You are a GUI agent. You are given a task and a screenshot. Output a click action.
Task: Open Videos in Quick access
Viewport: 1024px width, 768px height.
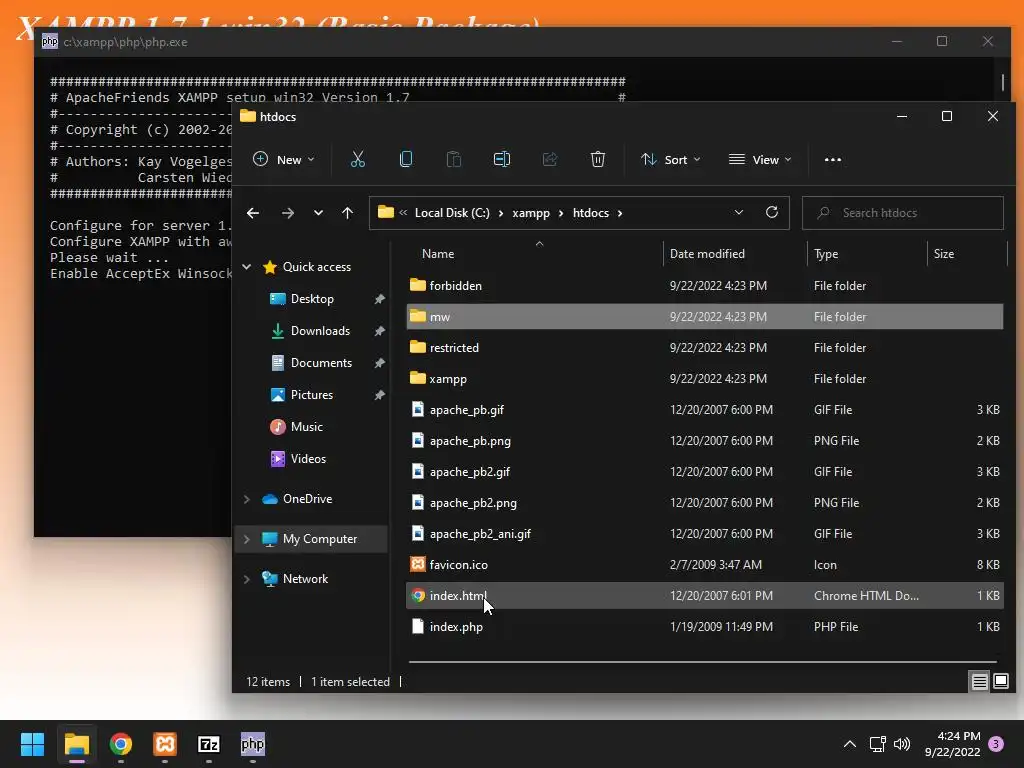tap(308, 458)
